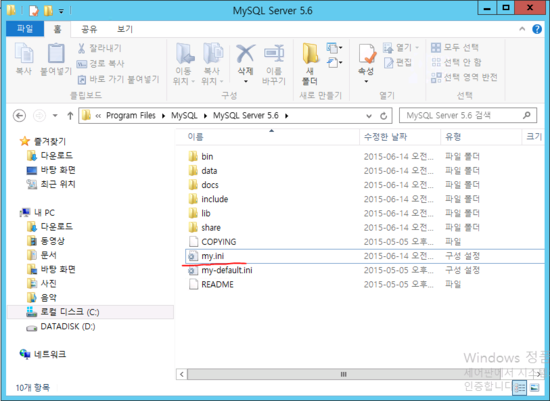Go up one folder level
Image resolution: width=550 pixels, height=401 pixels.
pyautogui.click(x=70, y=115)
